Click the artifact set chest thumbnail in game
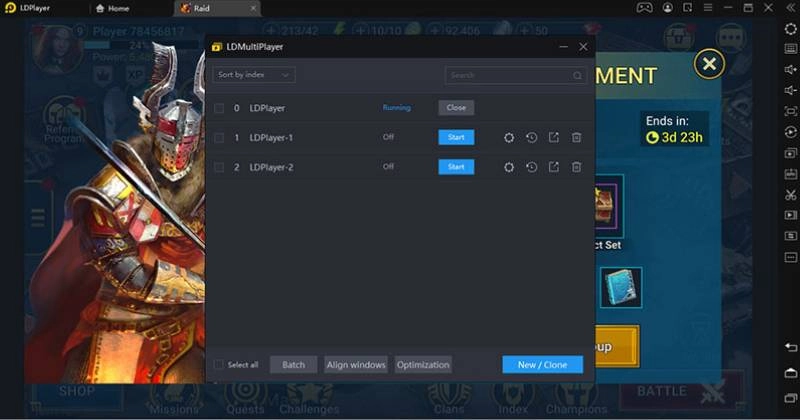 point(609,206)
